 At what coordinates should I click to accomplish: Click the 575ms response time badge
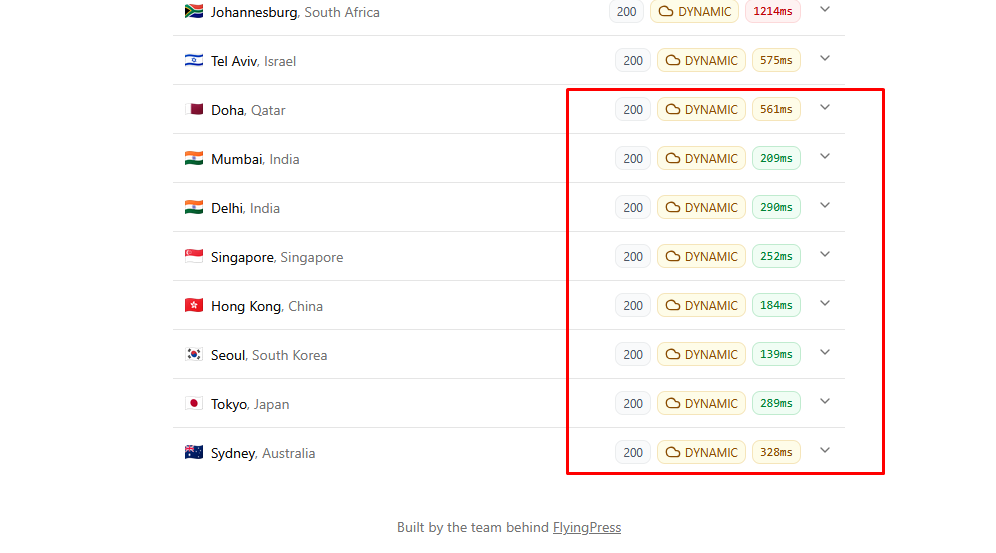coord(776,60)
